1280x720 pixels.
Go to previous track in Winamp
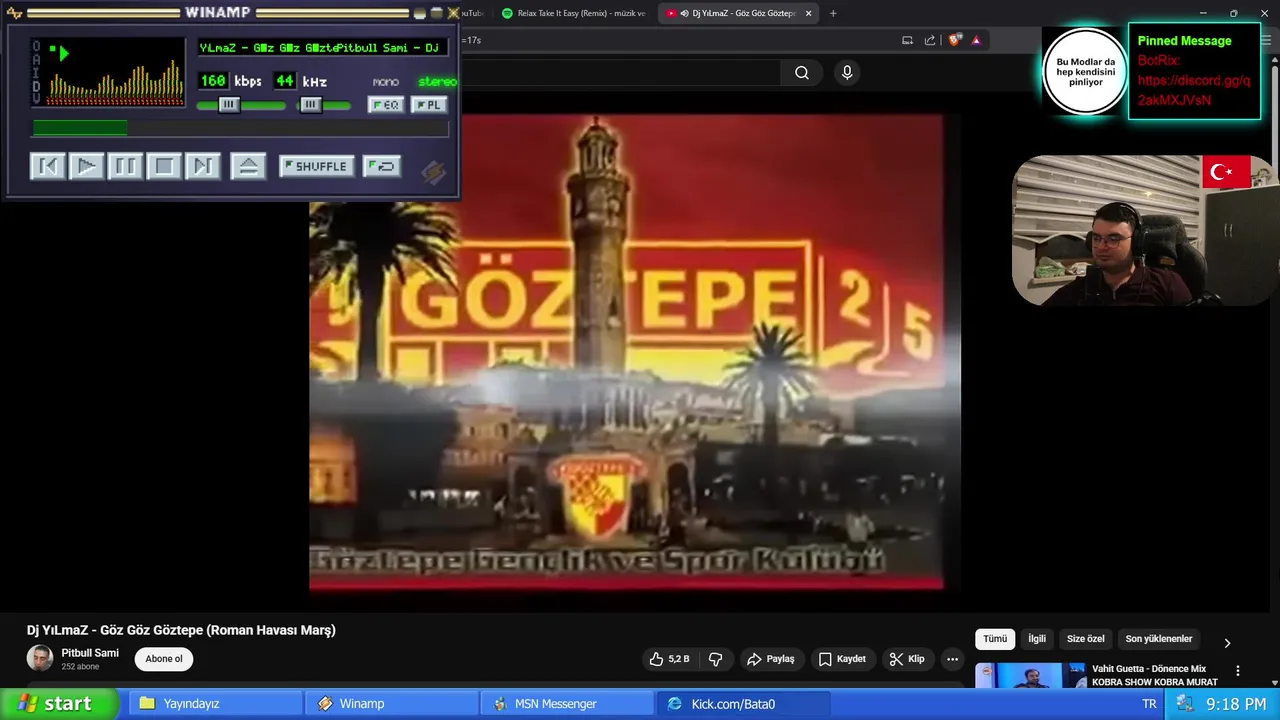(x=47, y=166)
